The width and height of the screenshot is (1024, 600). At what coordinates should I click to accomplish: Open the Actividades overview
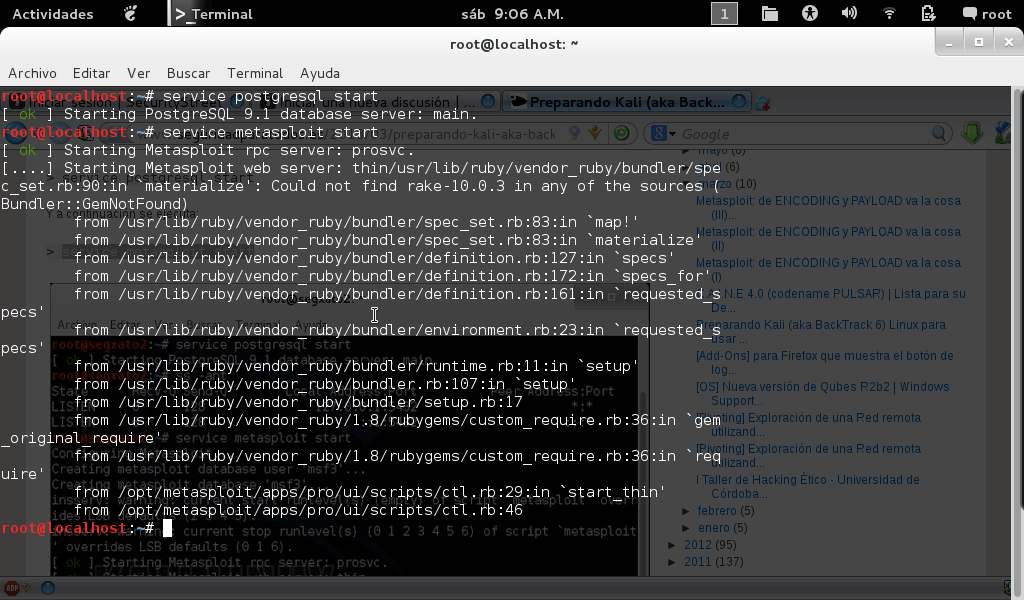52,14
